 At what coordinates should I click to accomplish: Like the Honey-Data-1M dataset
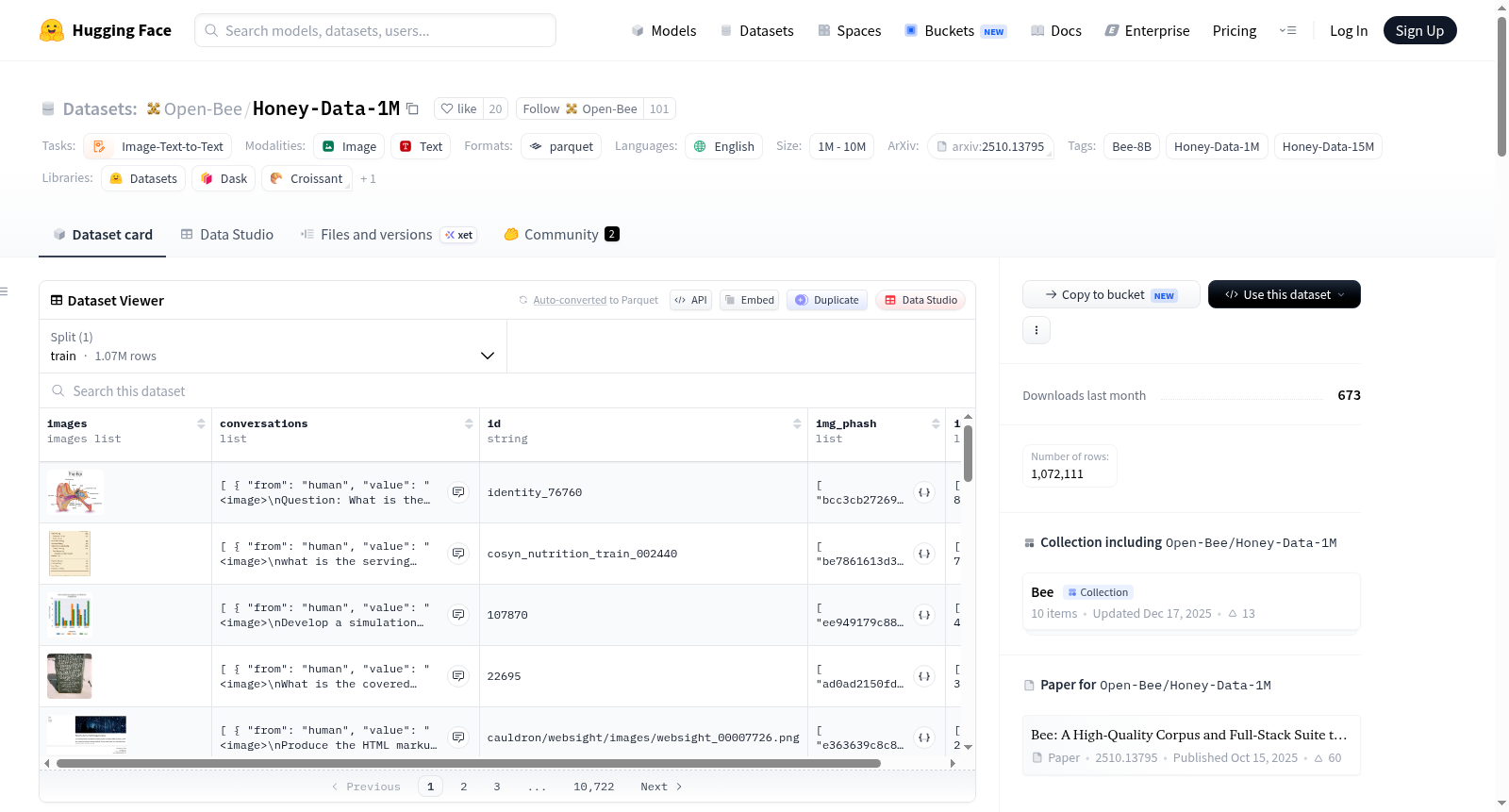point(459,108)
